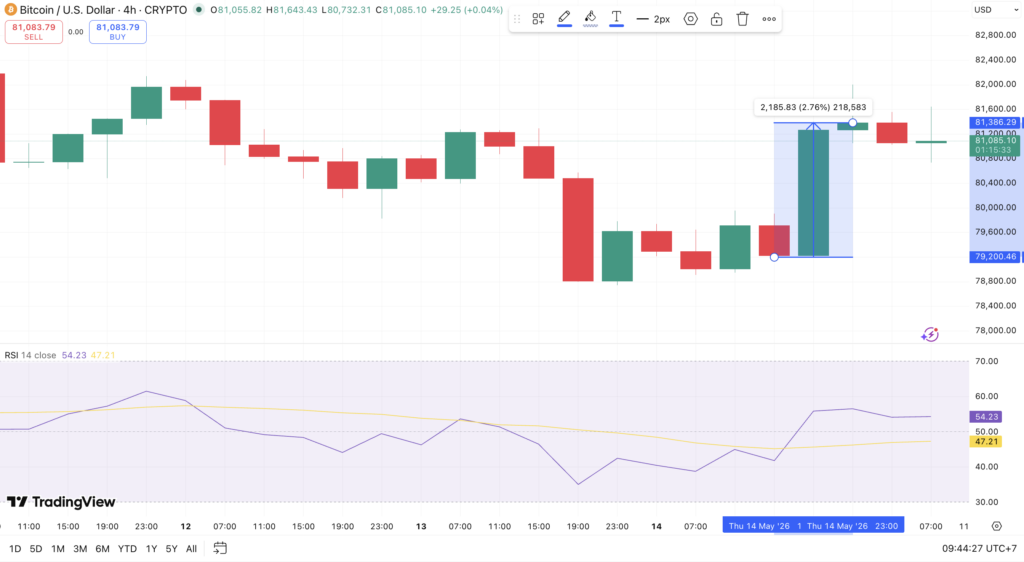Select the All time range
The height and width of the screenshot is (562, 1024).
[191, 549]
